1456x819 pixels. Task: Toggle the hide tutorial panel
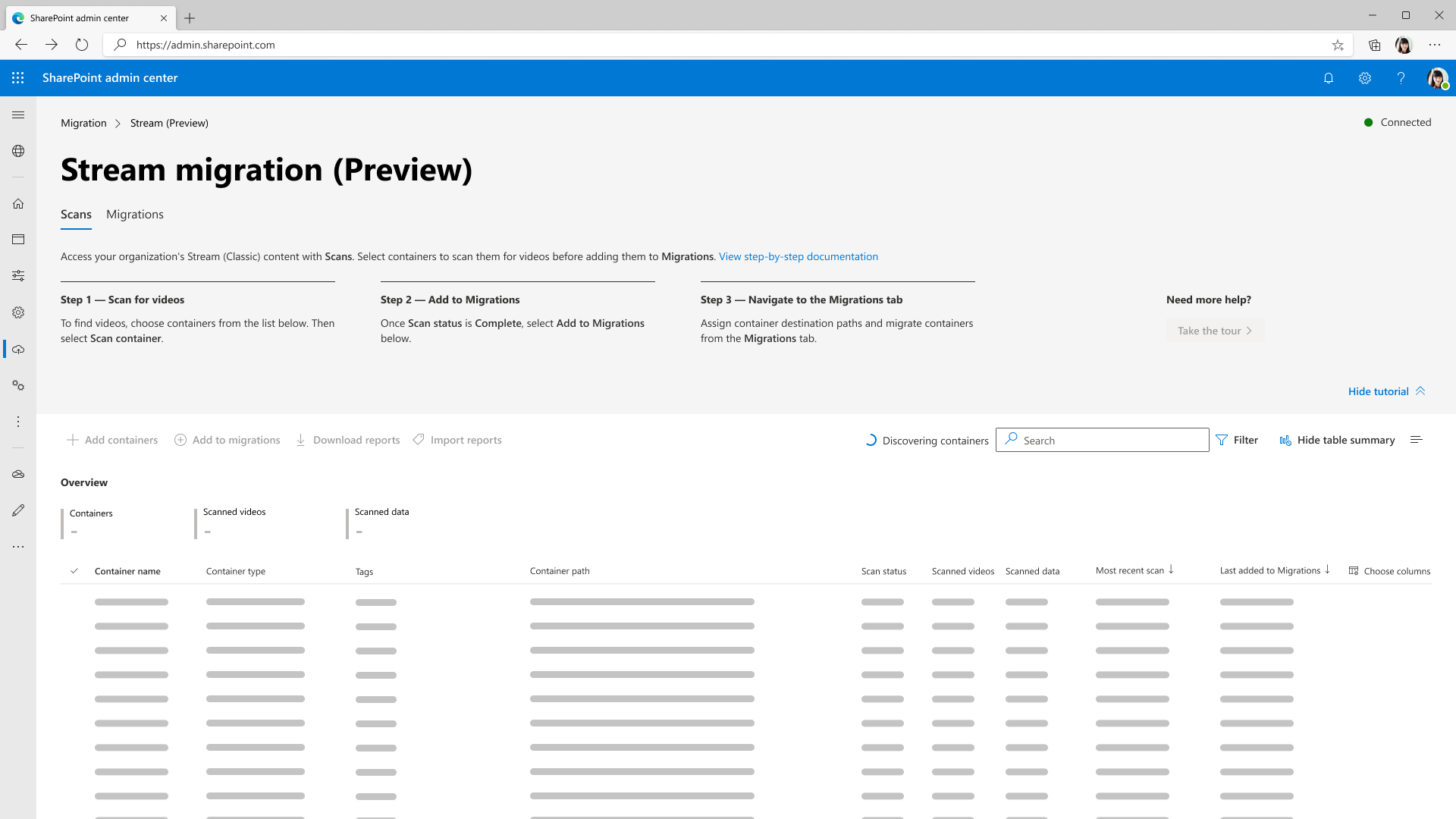1386,391
